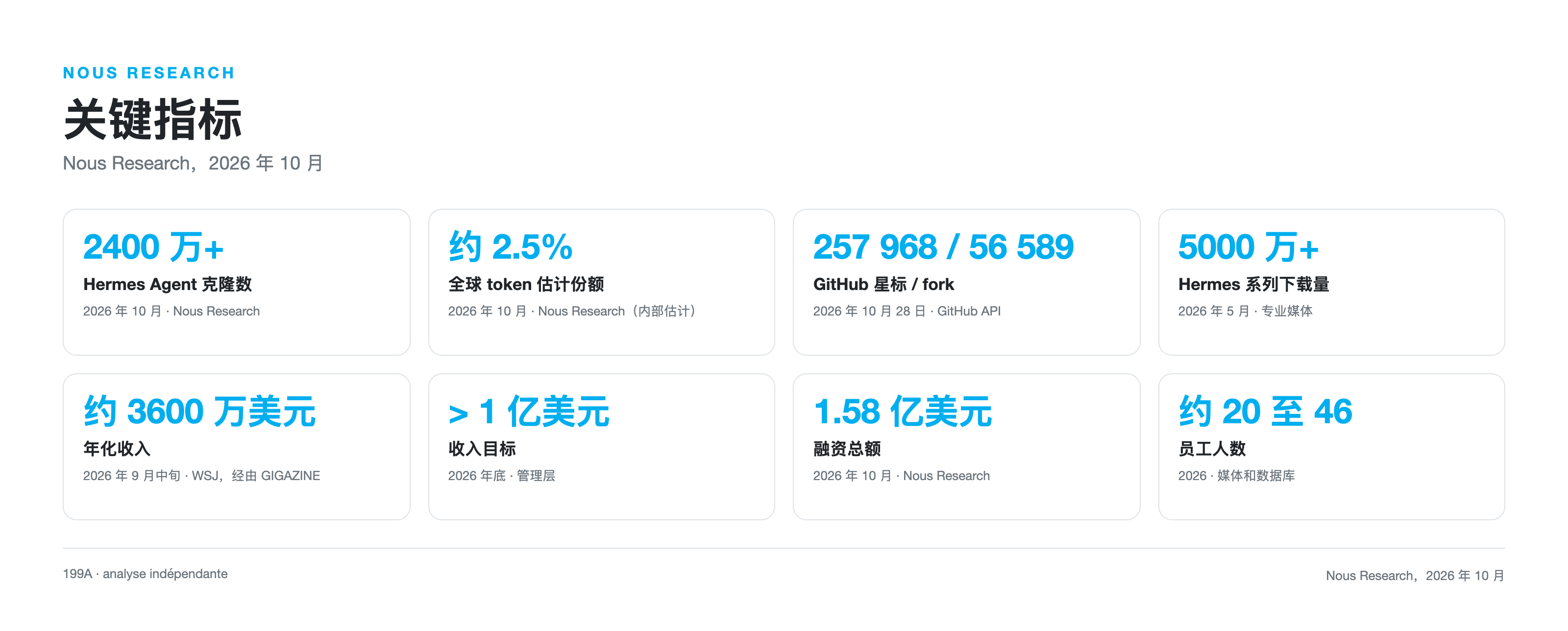The image size is (1568, 631).
Task: Click the NOUS RESEARCH header label
Action: coord(148,73)
